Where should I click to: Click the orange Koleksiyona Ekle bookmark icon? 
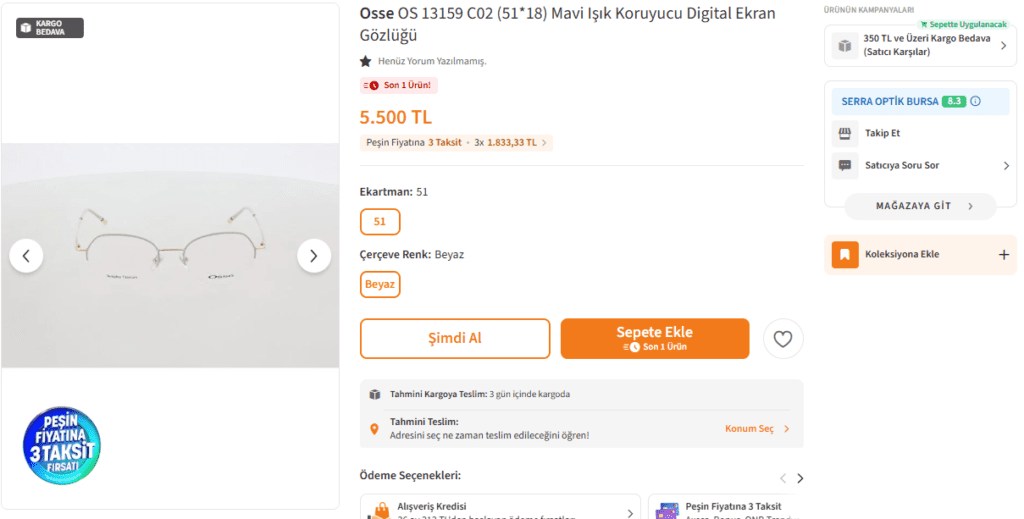[x=845, y=254]
